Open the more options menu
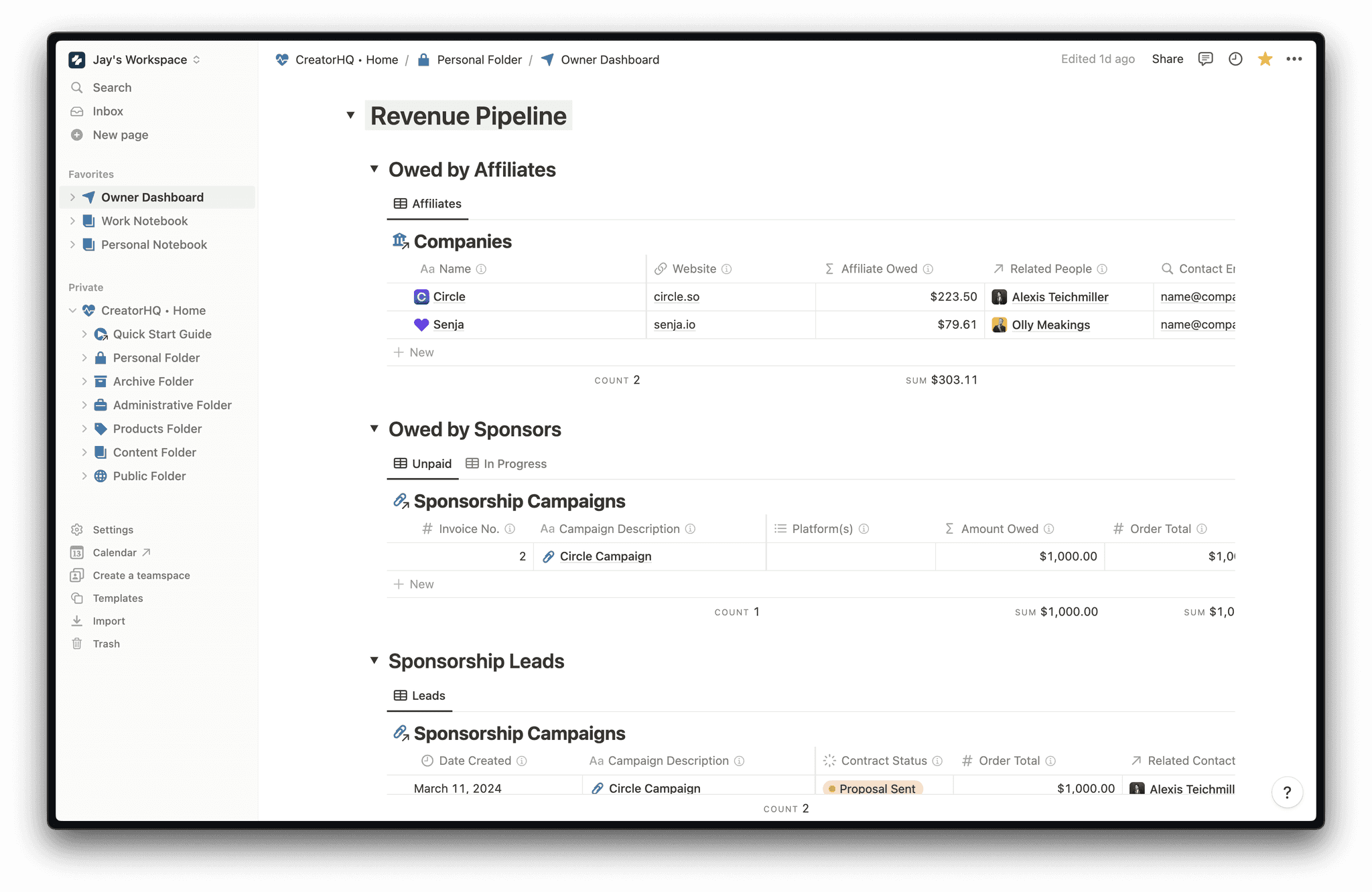The height and width of the screenshot is (892, 1372). coord(1294,59)
